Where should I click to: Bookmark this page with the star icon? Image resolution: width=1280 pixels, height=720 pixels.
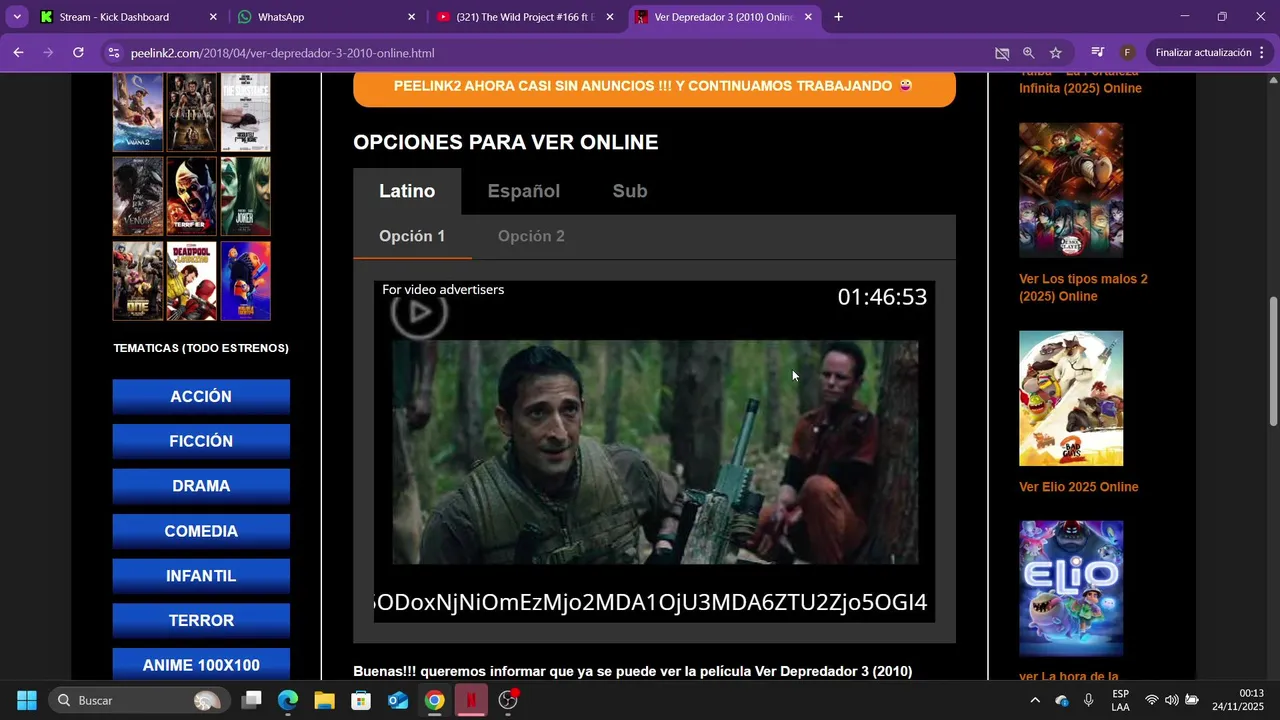point(1056,53)
